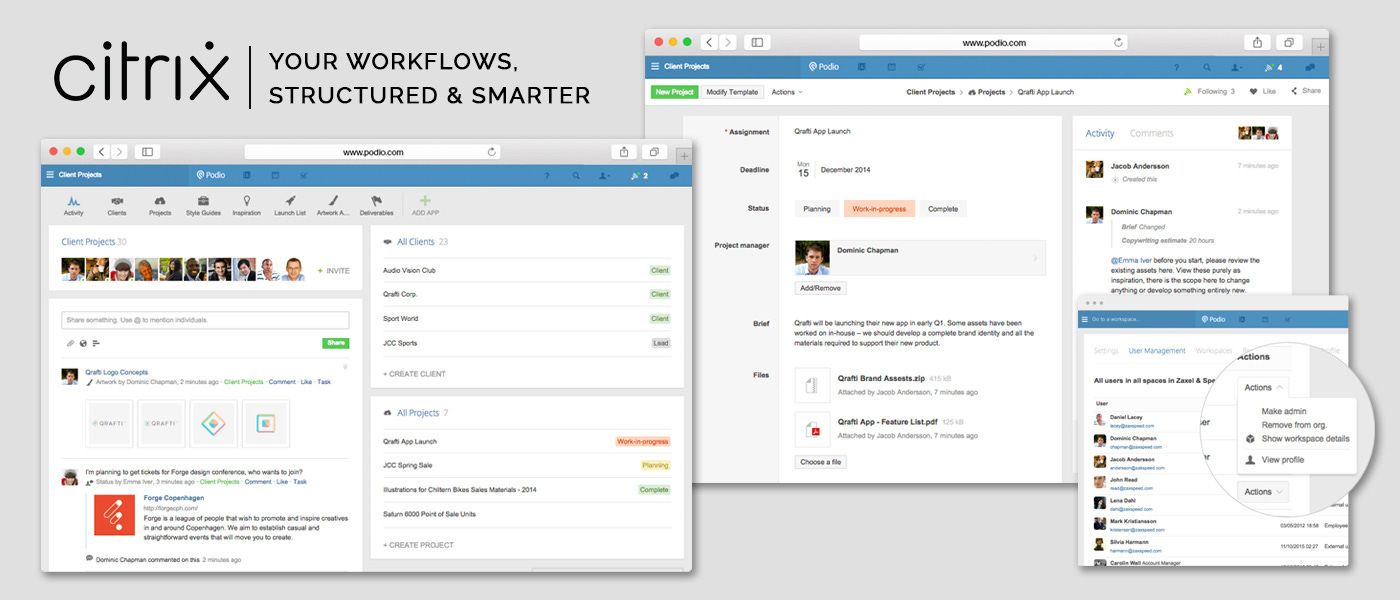
Task: Open hamburger menu in user management window
Action: coord(1085,319)
